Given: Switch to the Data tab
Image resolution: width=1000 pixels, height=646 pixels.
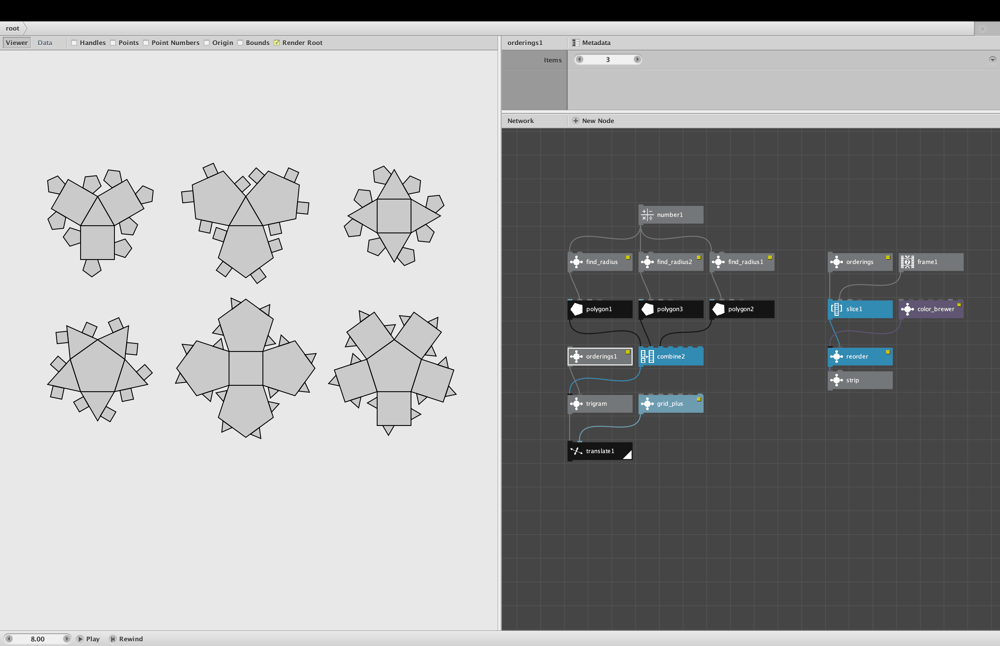Looking at the screenshot, I should (x=45, y=43).
